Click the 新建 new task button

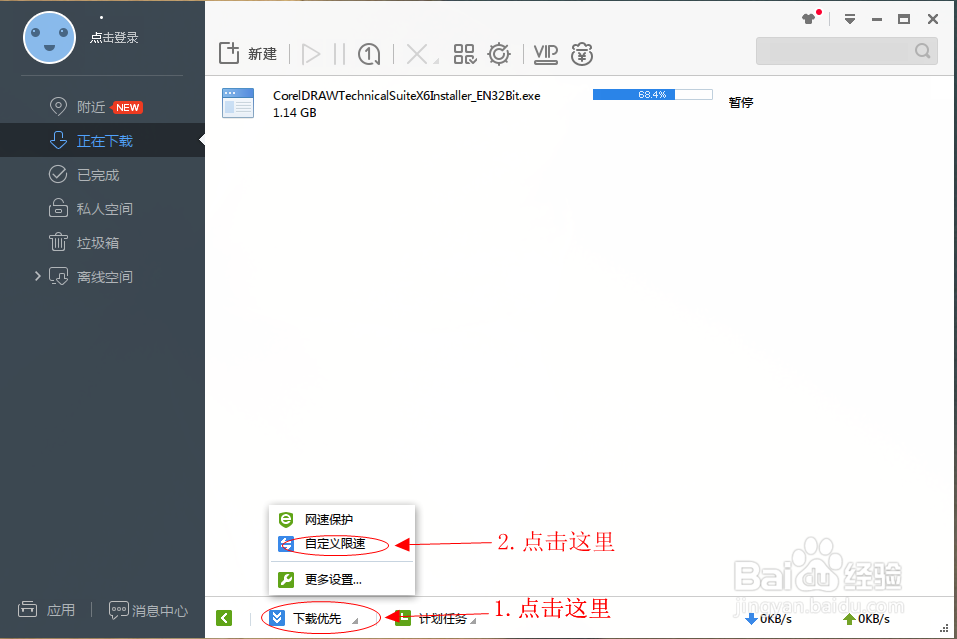pos(248,54)
